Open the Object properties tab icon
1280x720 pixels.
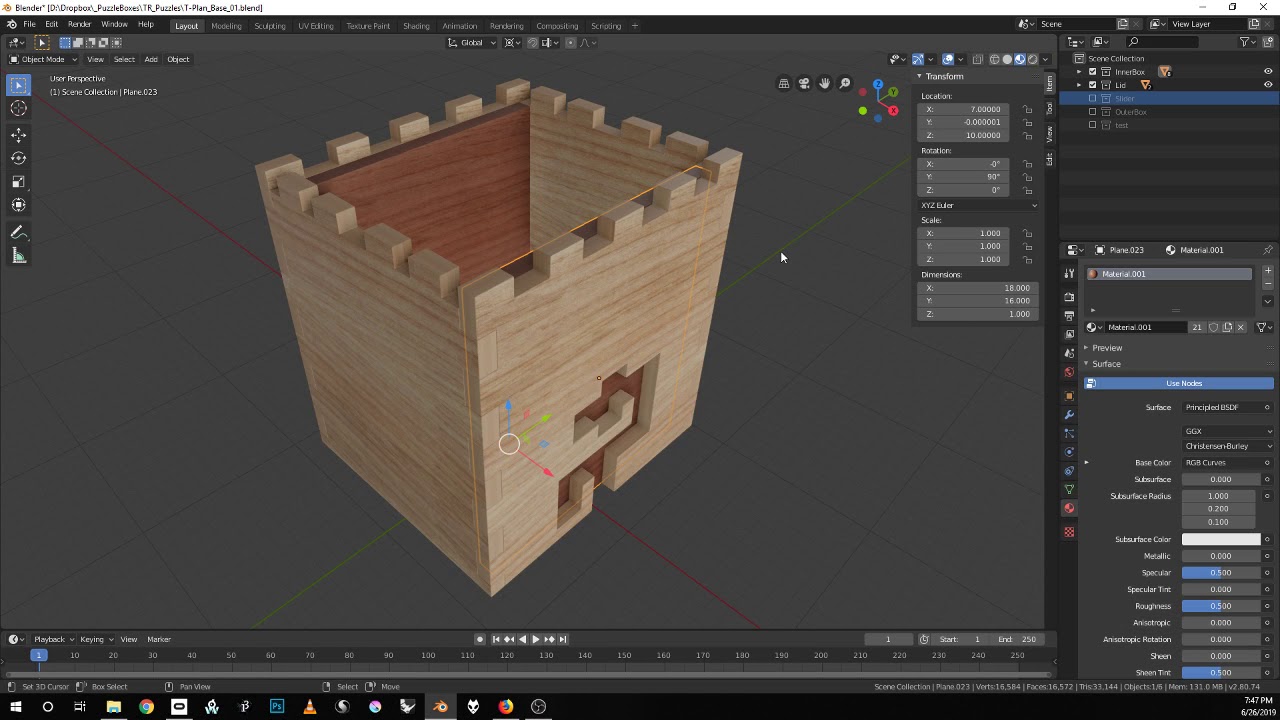(1069, 395)
